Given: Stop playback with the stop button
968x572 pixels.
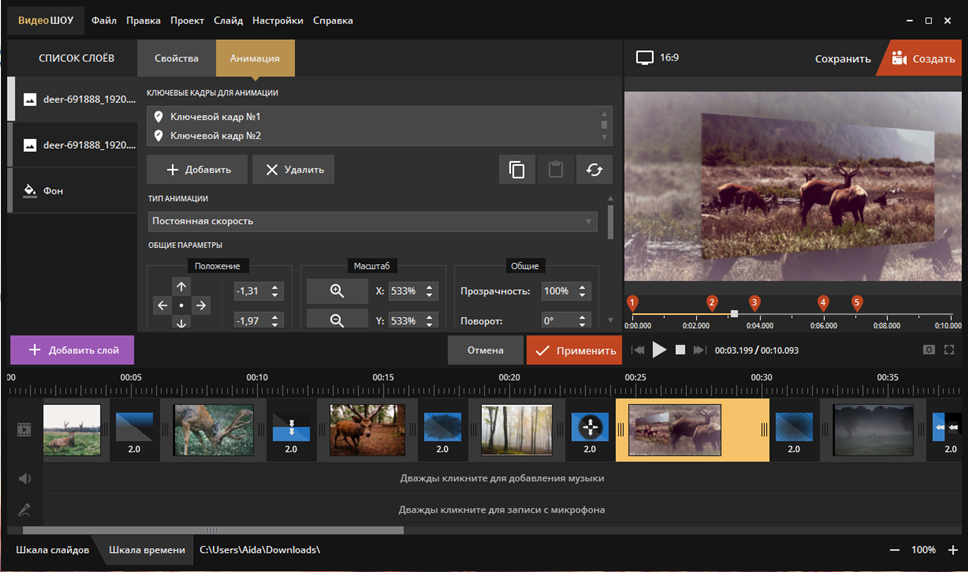Looking at the screenshot, I should 680,350.
